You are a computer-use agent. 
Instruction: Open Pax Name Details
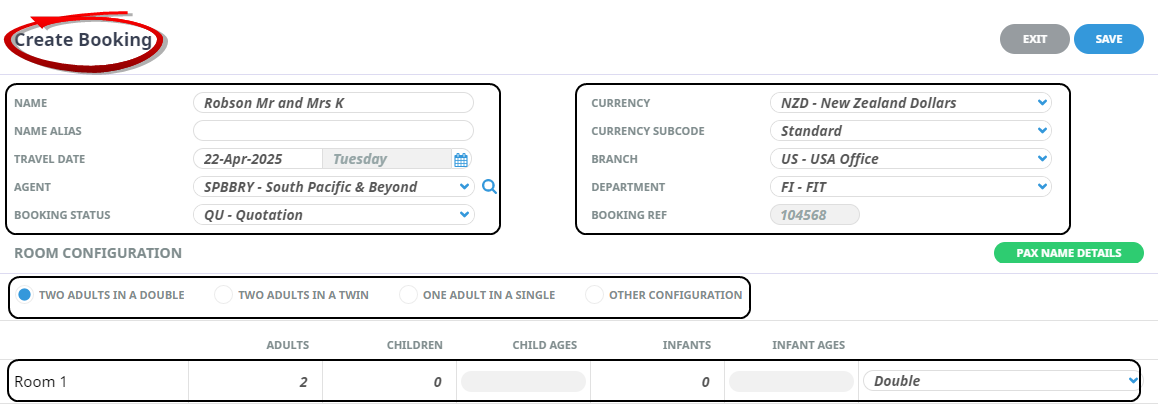(1068, 253)
